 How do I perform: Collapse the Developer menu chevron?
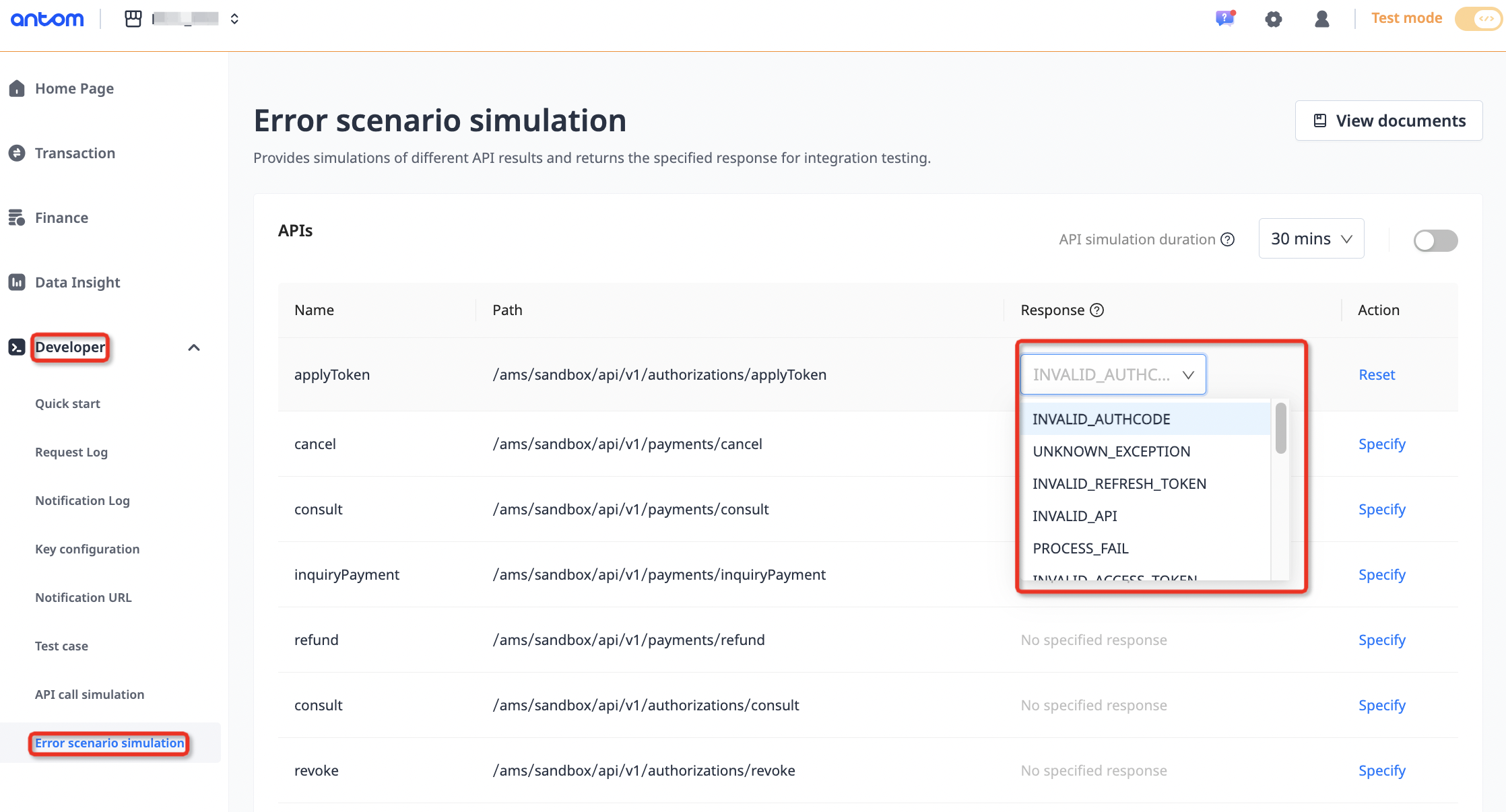[194, 347]
